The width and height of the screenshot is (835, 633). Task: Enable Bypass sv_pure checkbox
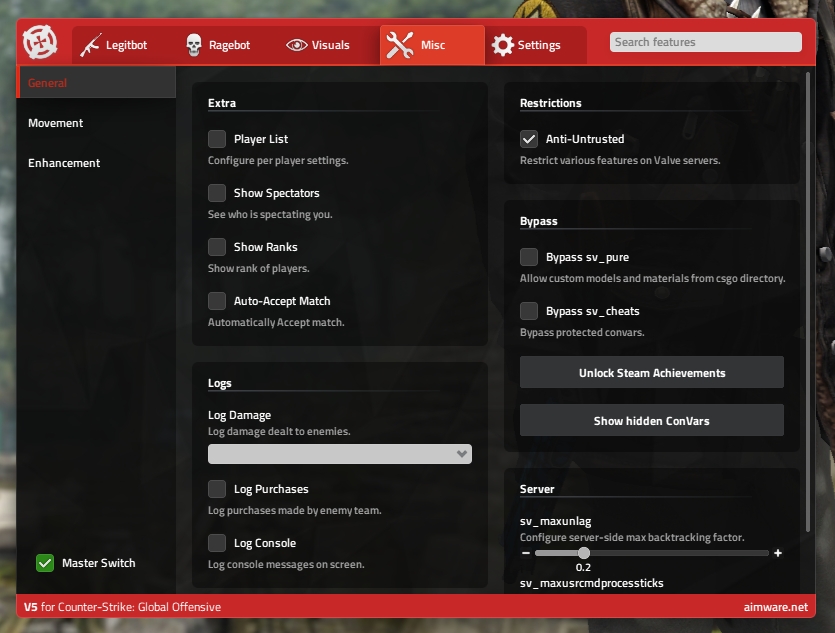[x=529, y=257]
